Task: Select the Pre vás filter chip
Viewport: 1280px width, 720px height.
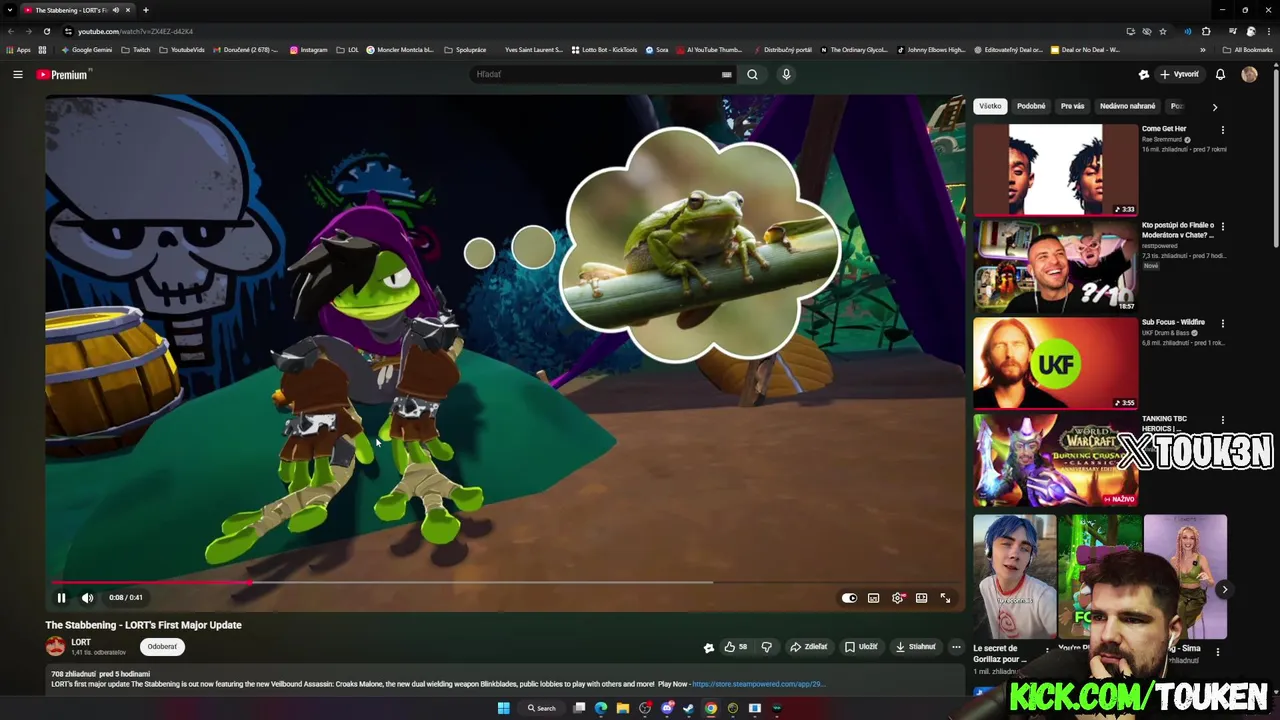Action: (1072, 106)
